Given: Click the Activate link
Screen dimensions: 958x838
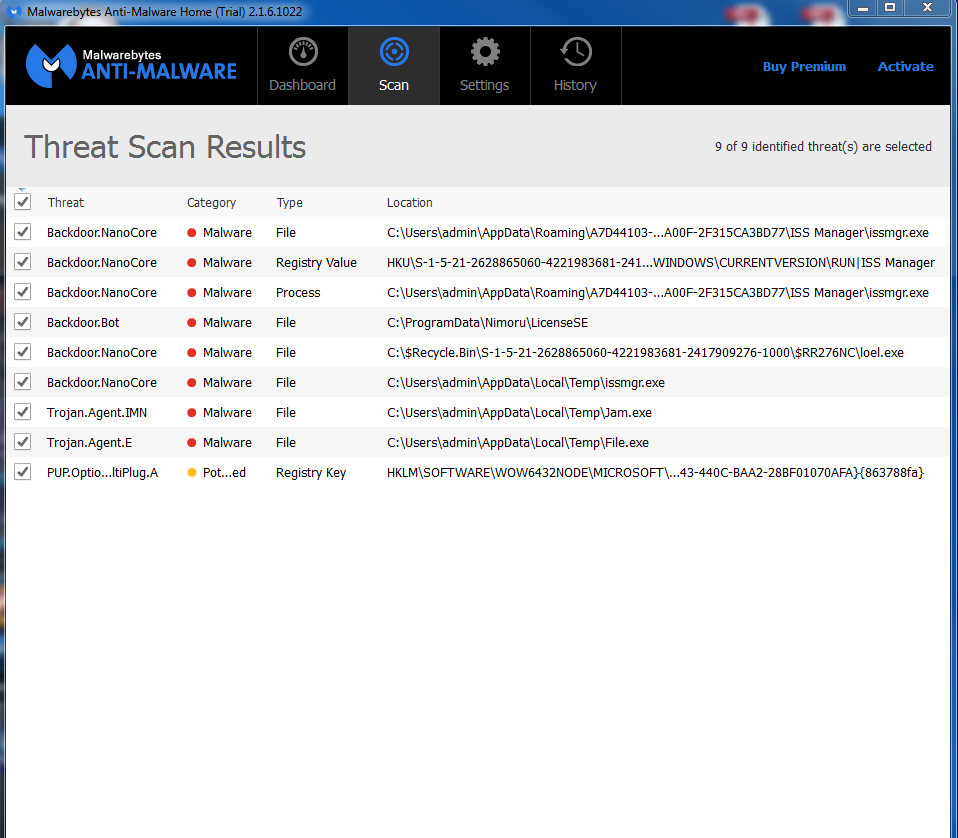Looking at the screenshot, I should click(905, 67).
